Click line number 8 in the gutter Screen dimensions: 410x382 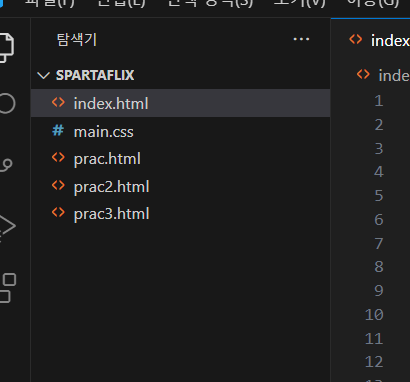point(379,267)
